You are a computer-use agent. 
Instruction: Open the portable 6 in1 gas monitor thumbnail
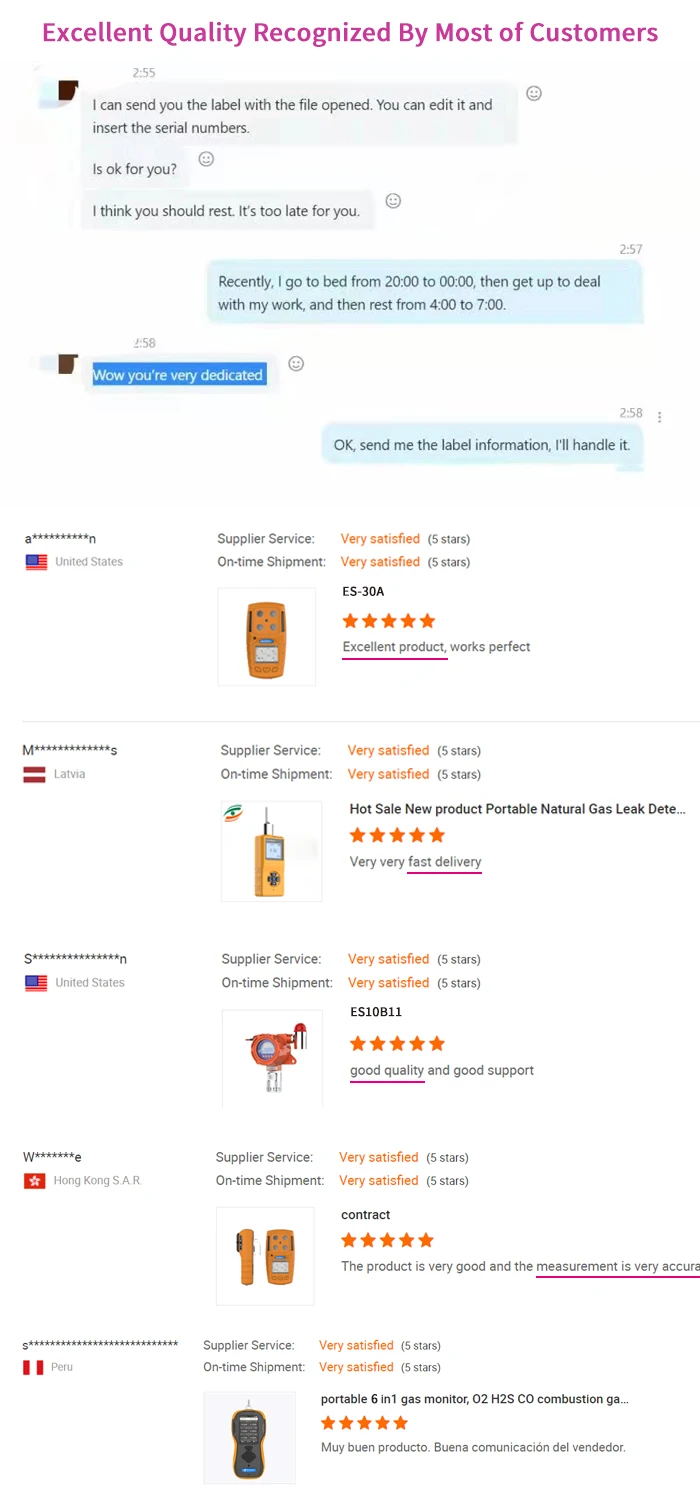click(249, 1437)
